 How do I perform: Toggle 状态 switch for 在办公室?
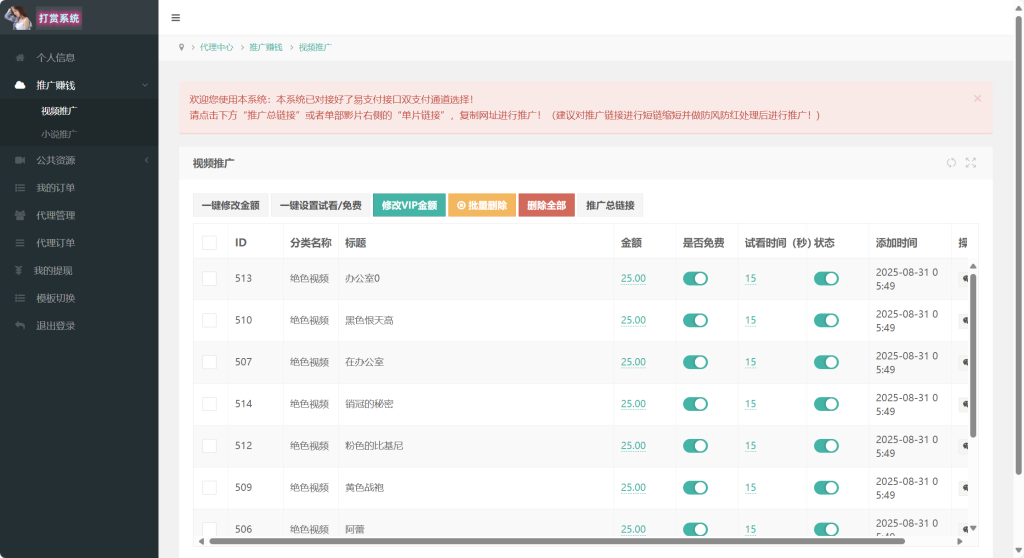[826, 362]
